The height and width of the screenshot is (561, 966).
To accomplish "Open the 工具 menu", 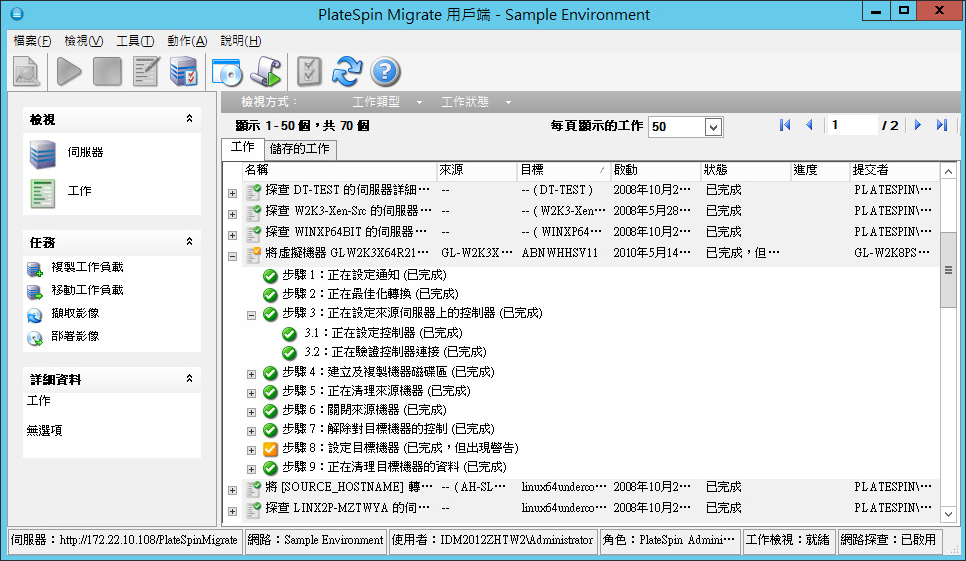I will (x=135, y=41).
